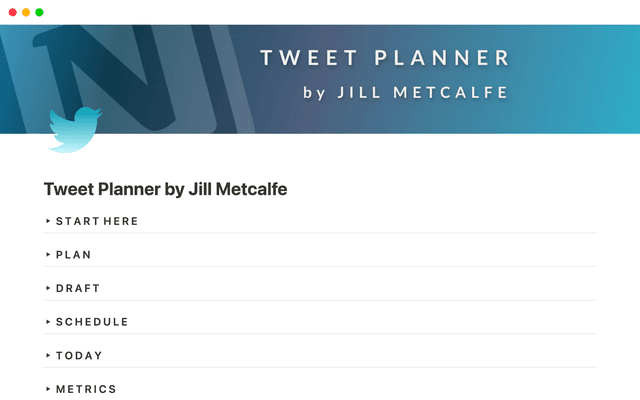Click the TWEET PLANNER banner title text

click(x=385, y=58)
